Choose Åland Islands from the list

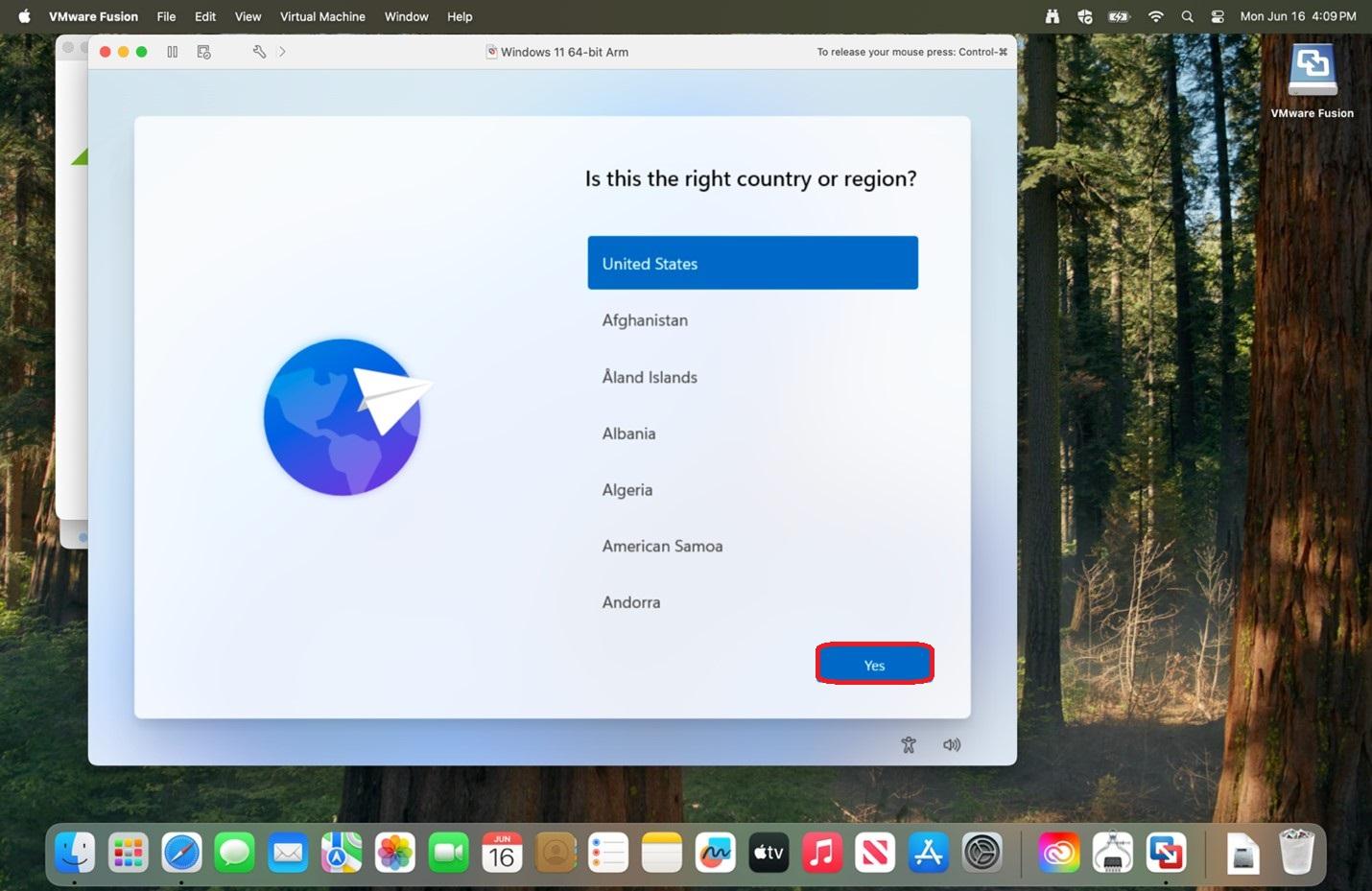click(752, 377)
